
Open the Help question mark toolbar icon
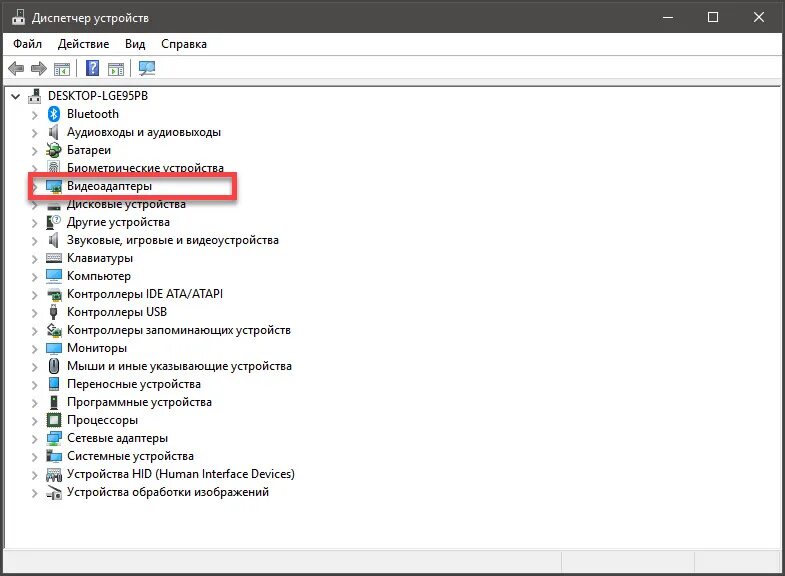pos(93,68)
